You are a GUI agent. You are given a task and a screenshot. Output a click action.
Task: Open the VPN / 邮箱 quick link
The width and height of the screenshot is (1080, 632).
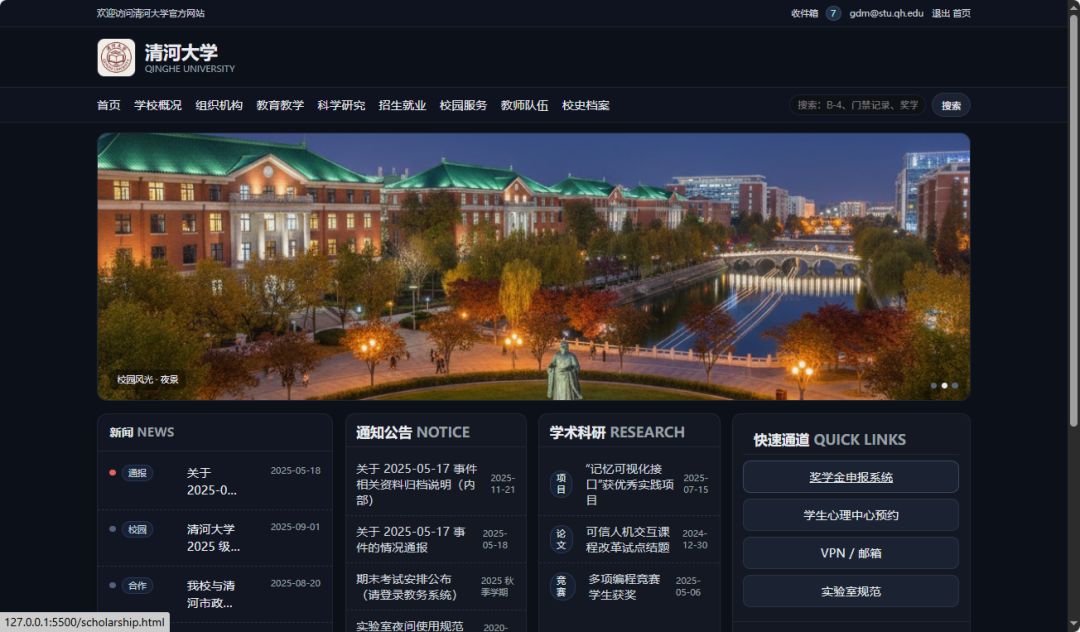850,553
